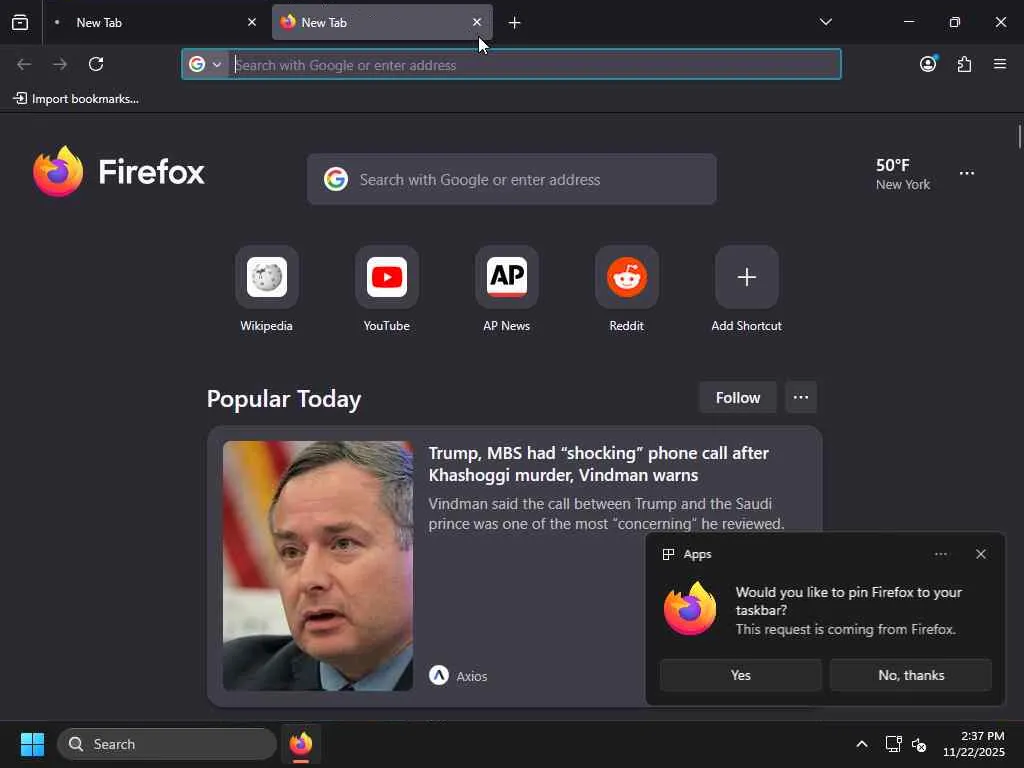Select the active New Tab with Firefox icon
Screen dimensions: 1024x768
click(x=382, y=22)
